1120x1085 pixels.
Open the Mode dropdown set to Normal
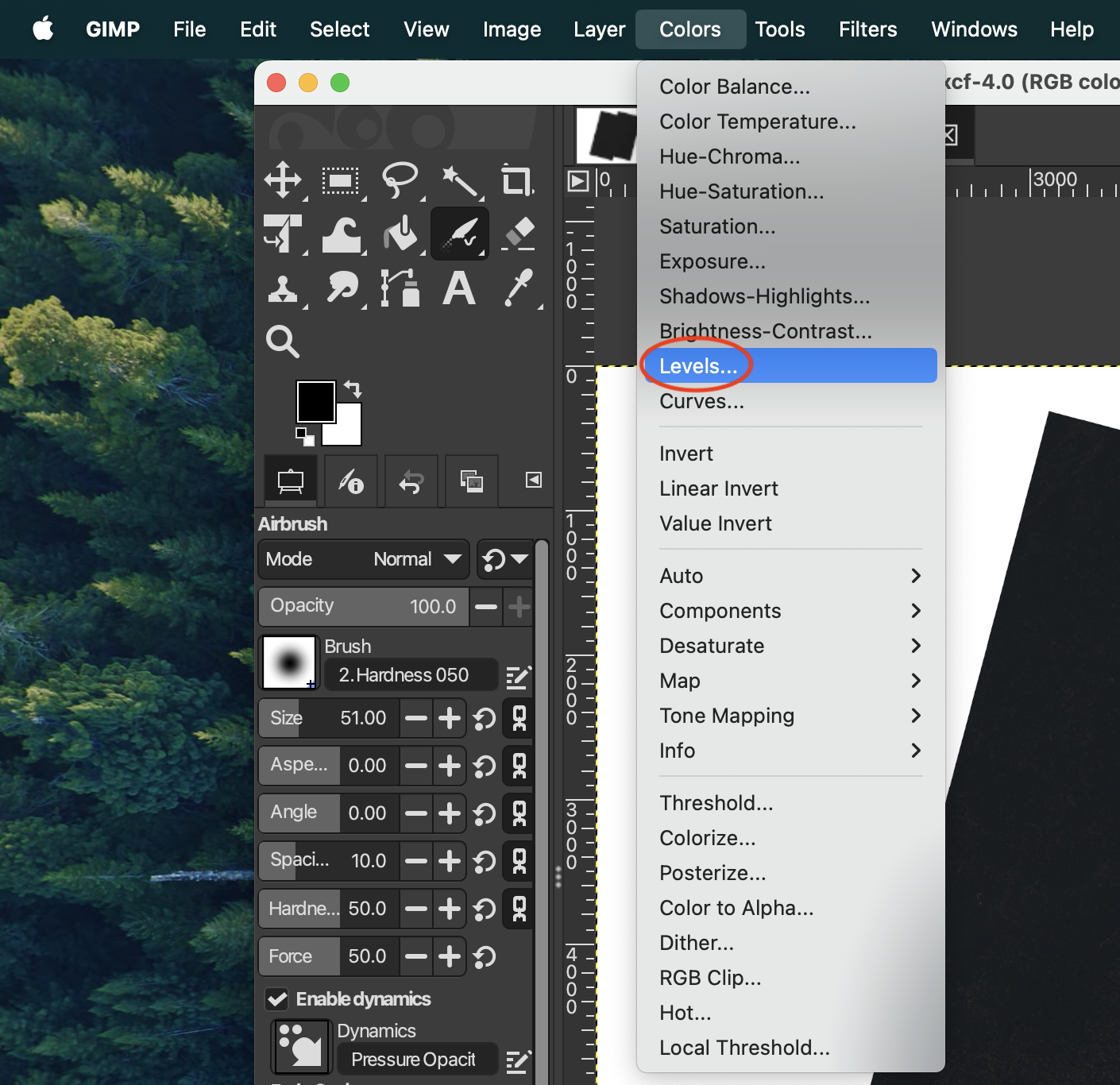point(365,559)
